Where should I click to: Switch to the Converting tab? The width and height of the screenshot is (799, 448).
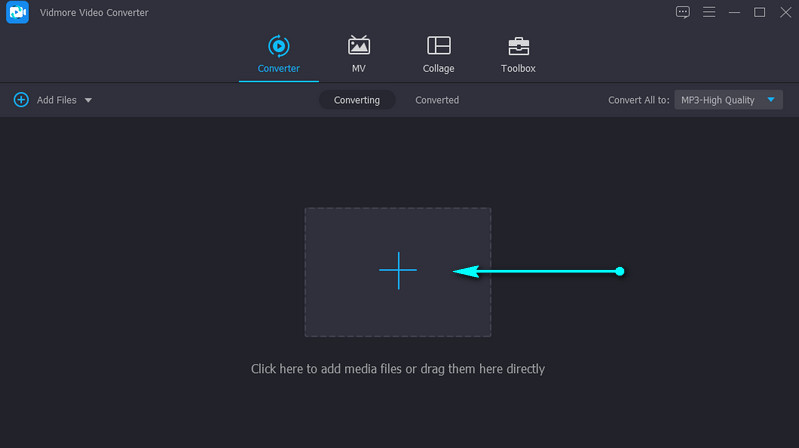[x=357, y=100]
